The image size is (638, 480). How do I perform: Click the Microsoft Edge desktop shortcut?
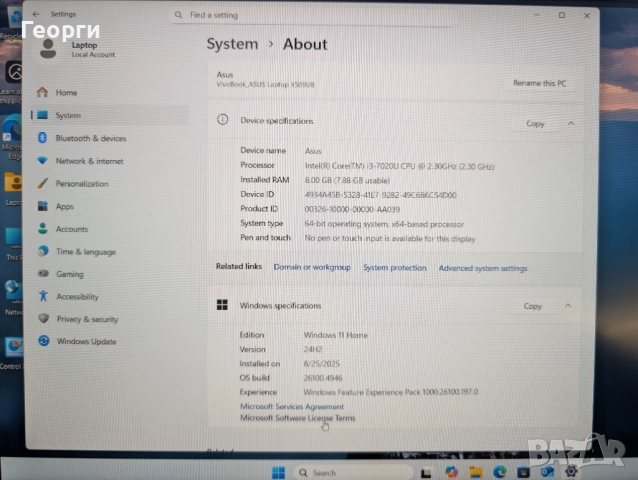tap(12, 137)
